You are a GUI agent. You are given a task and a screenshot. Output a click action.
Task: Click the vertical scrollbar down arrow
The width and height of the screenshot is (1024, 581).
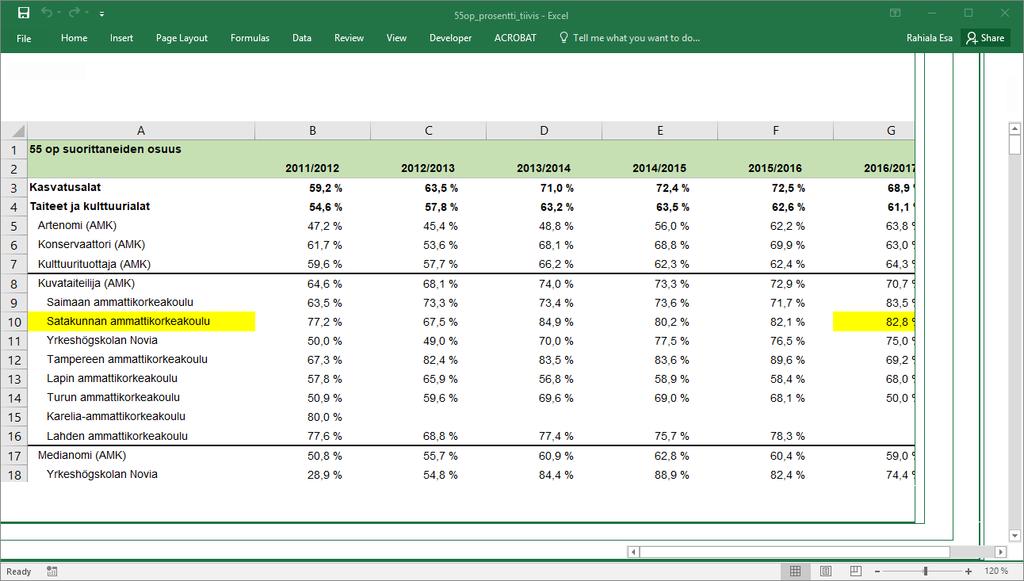pos(1015,536)
